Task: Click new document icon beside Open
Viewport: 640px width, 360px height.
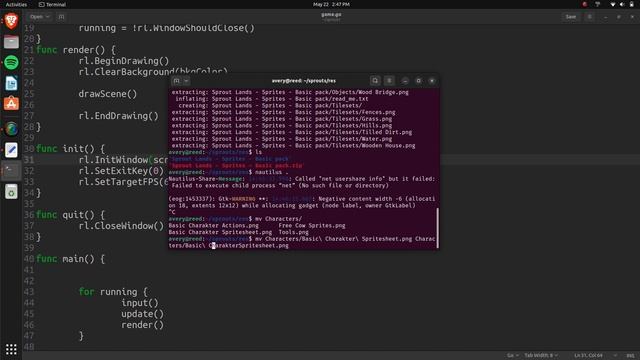Action: [61, 17]
